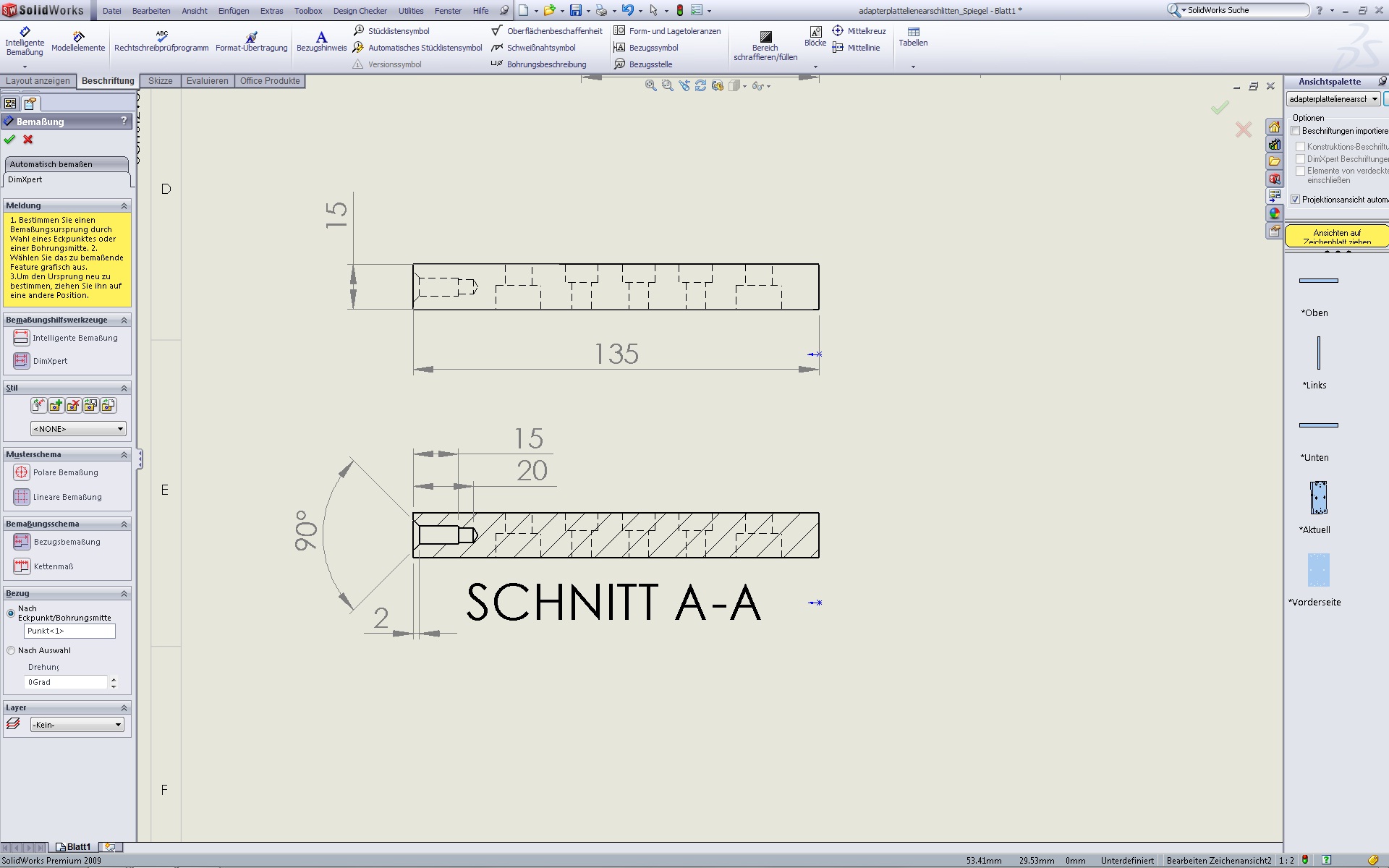Uncheck Projektionsansicht automatic option
The height and width of the screenshot is (868, 1389).
pos(1296,200)
